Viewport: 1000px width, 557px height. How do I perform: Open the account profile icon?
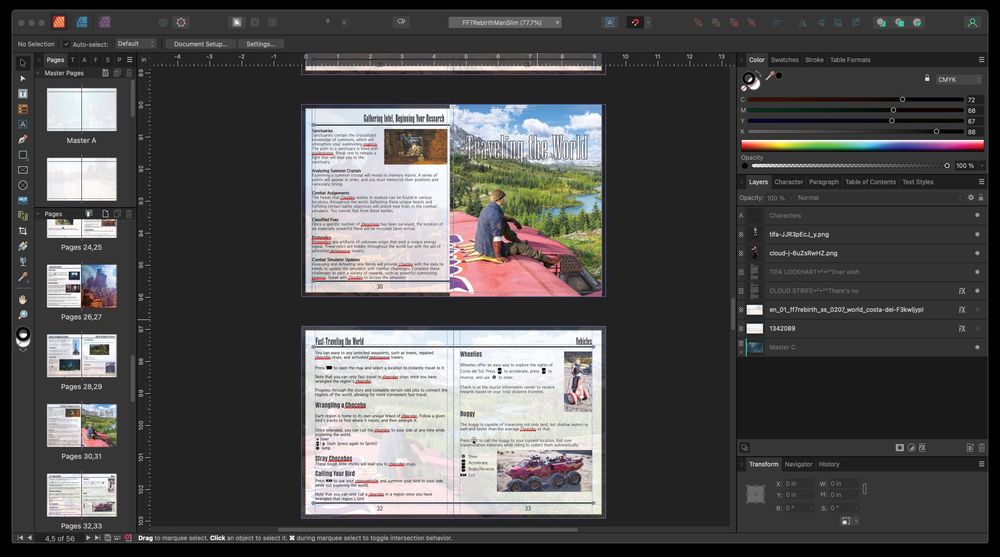pyautogui.click(x=972, y=22)
